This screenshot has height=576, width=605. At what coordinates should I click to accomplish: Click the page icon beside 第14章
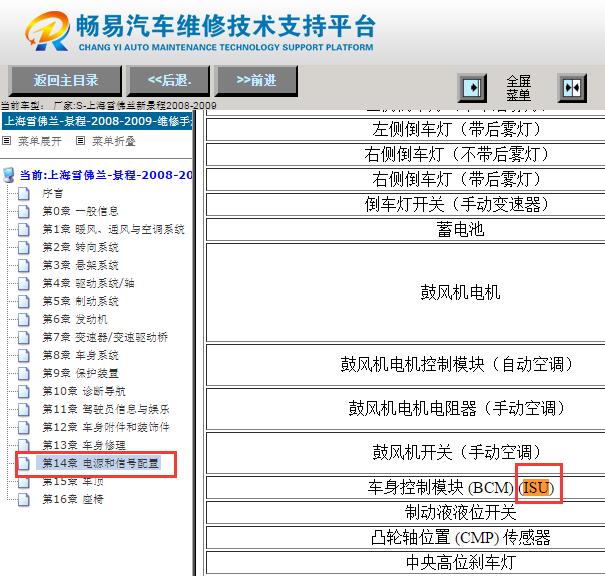(x=24, y=463)
